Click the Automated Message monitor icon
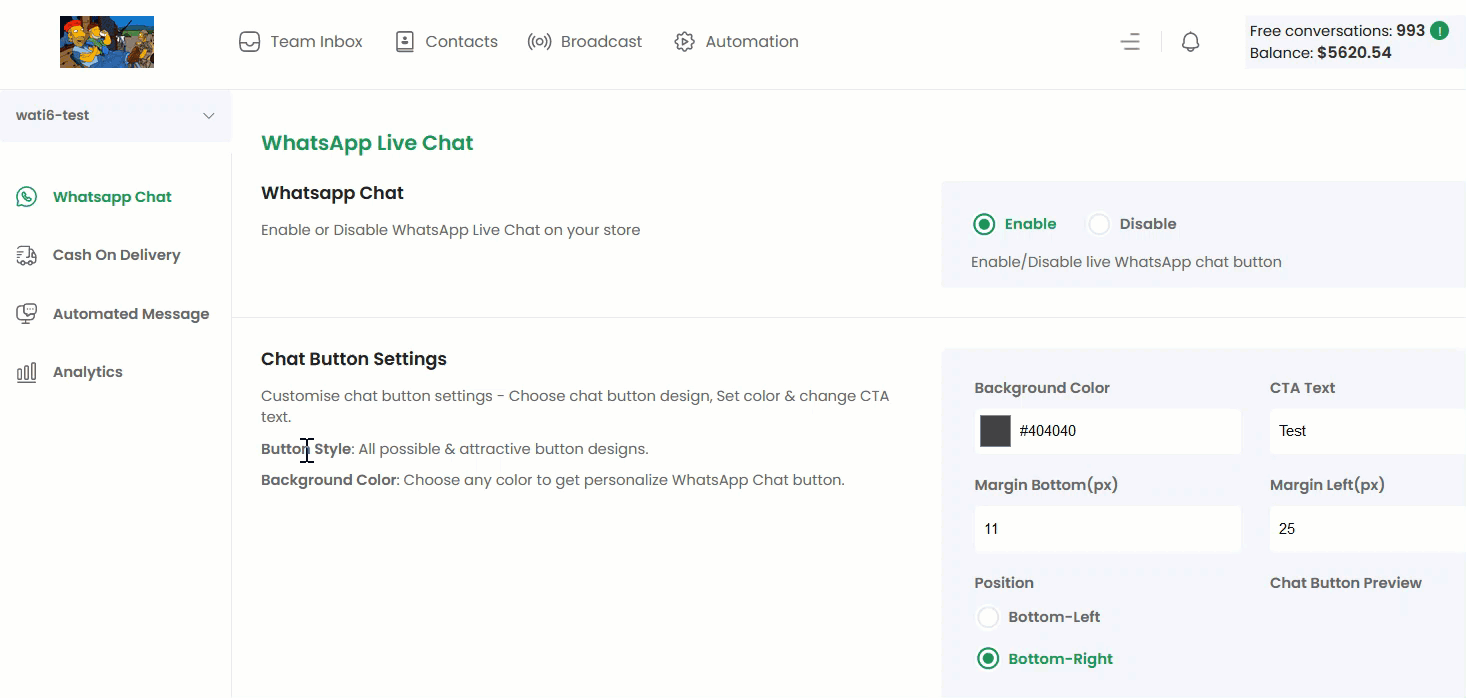Screen dimensions: 1466x698 pos(27,314)
